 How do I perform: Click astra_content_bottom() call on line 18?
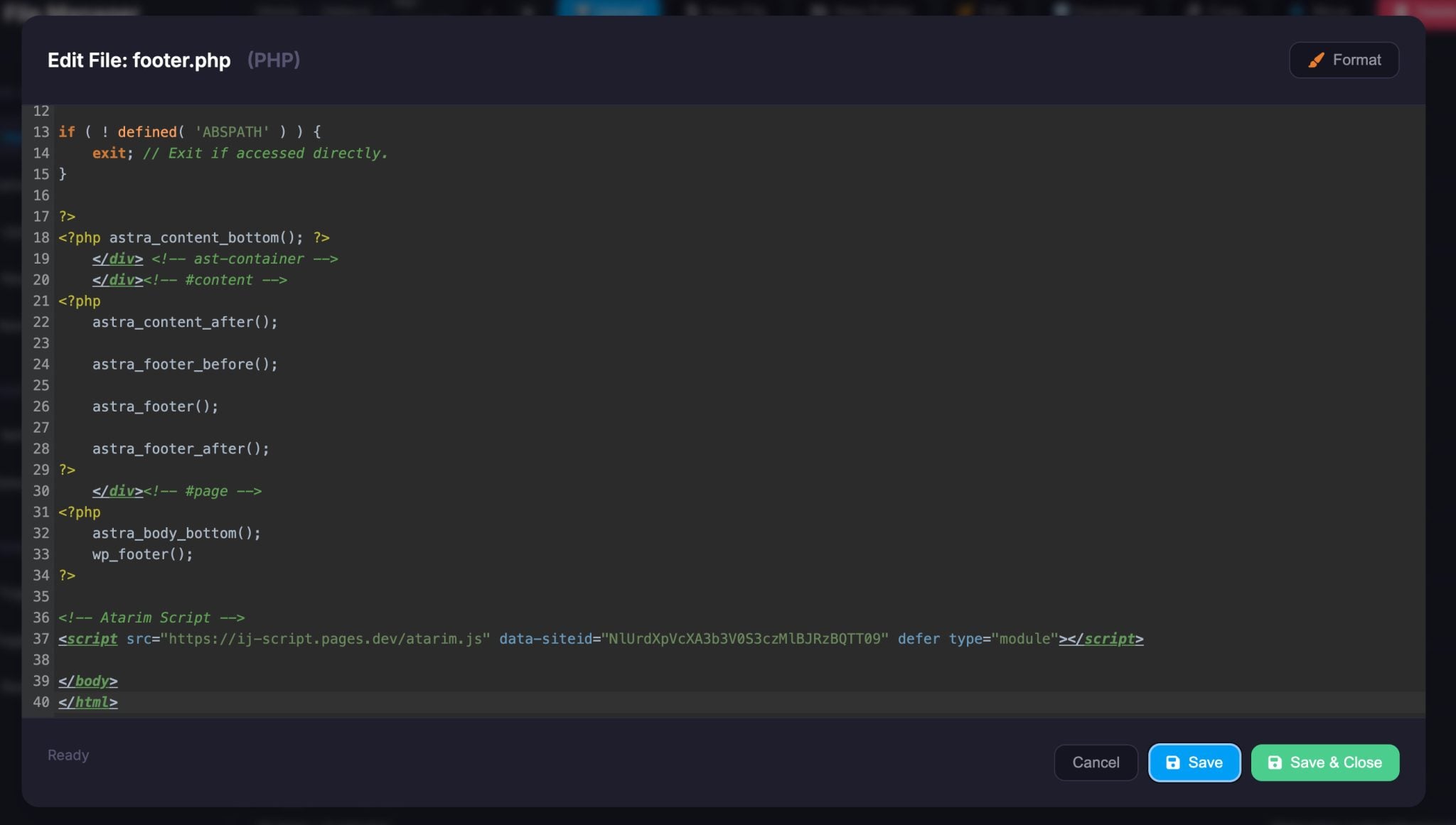205,238
